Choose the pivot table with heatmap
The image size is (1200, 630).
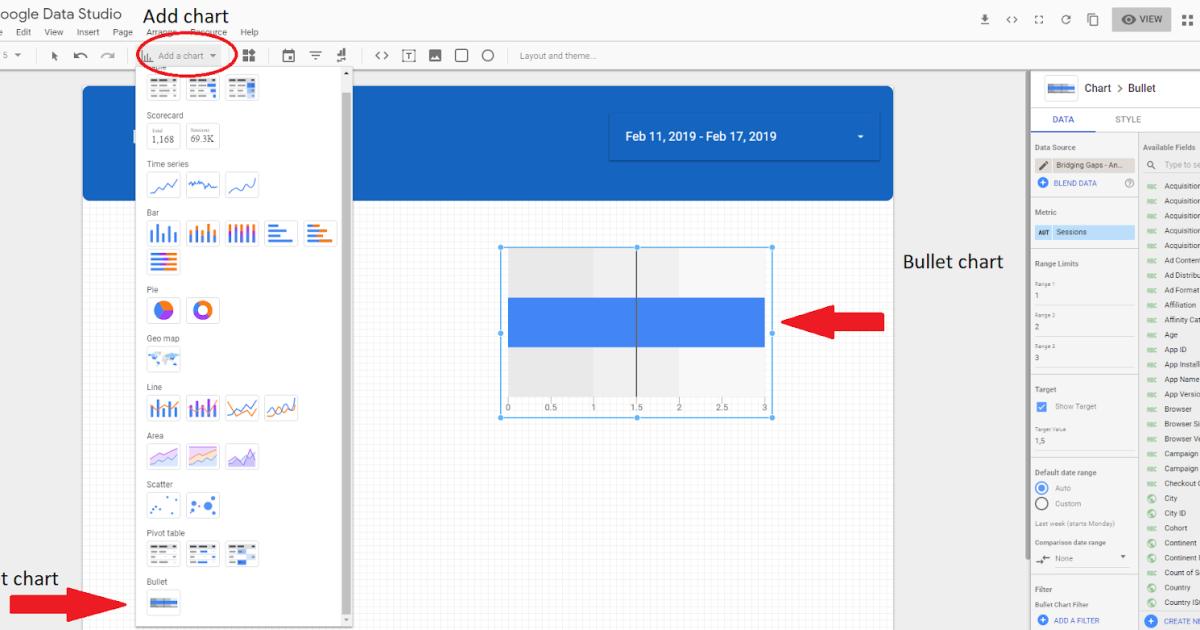242,553
